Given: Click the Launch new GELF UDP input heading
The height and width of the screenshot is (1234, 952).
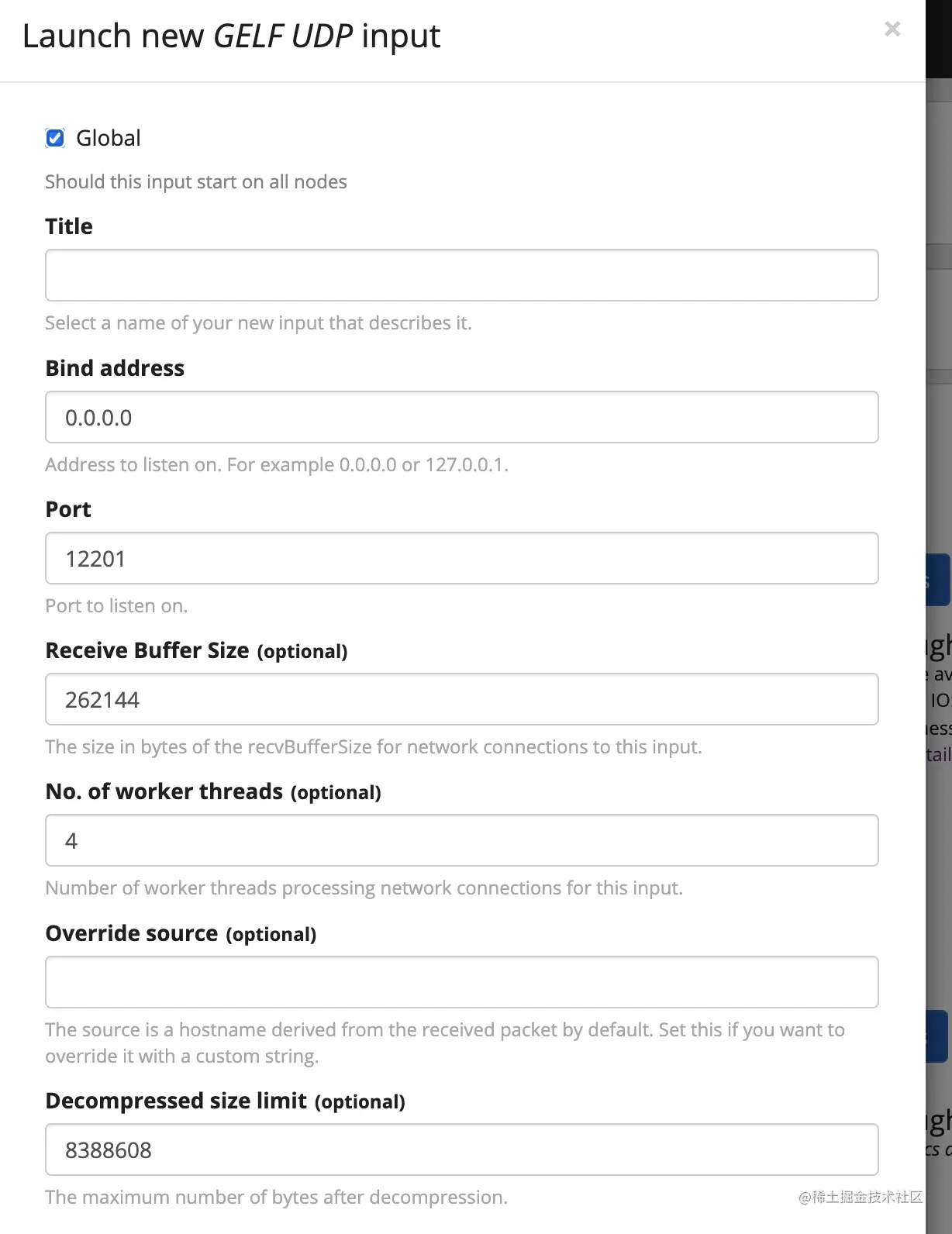Looking at the screenshot, I should click(x=231, y=36).
